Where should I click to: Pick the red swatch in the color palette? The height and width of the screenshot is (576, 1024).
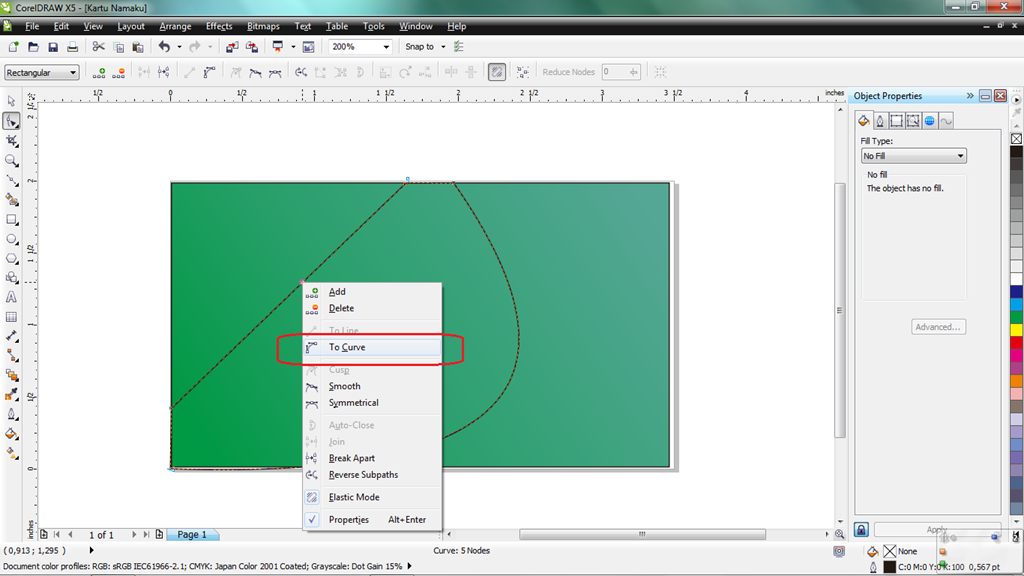point(1017,343)
